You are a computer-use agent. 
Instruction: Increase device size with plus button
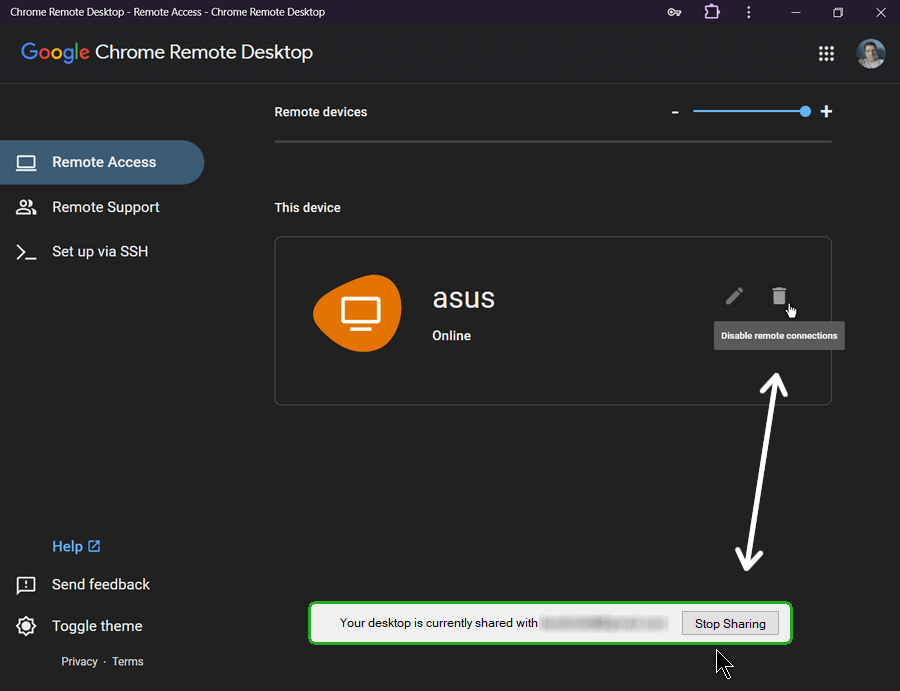(x=826, y=111)
